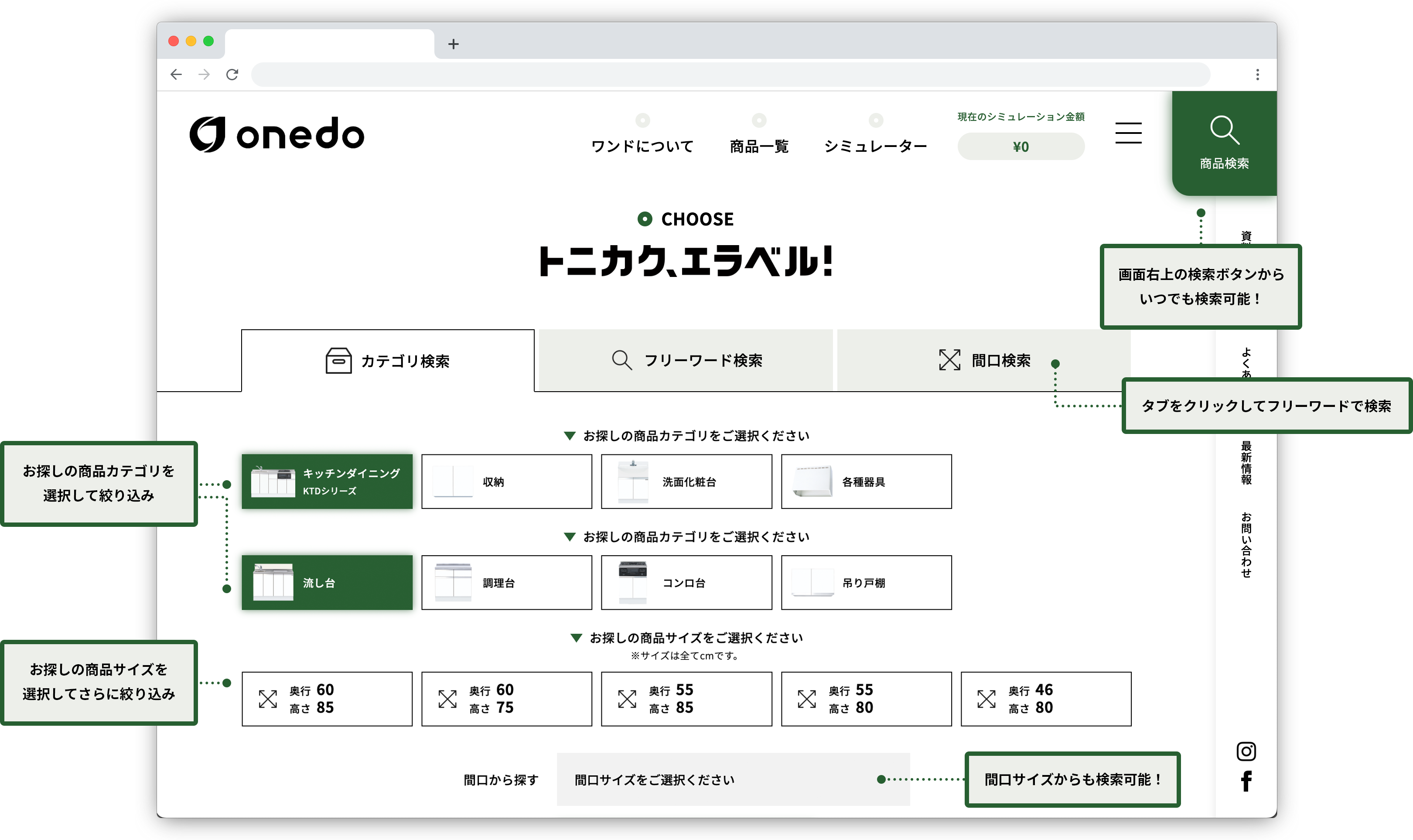Click the browser address bar
This screenshot has width=1413, height=840.
pyautogui.click(x=730, y=75)
